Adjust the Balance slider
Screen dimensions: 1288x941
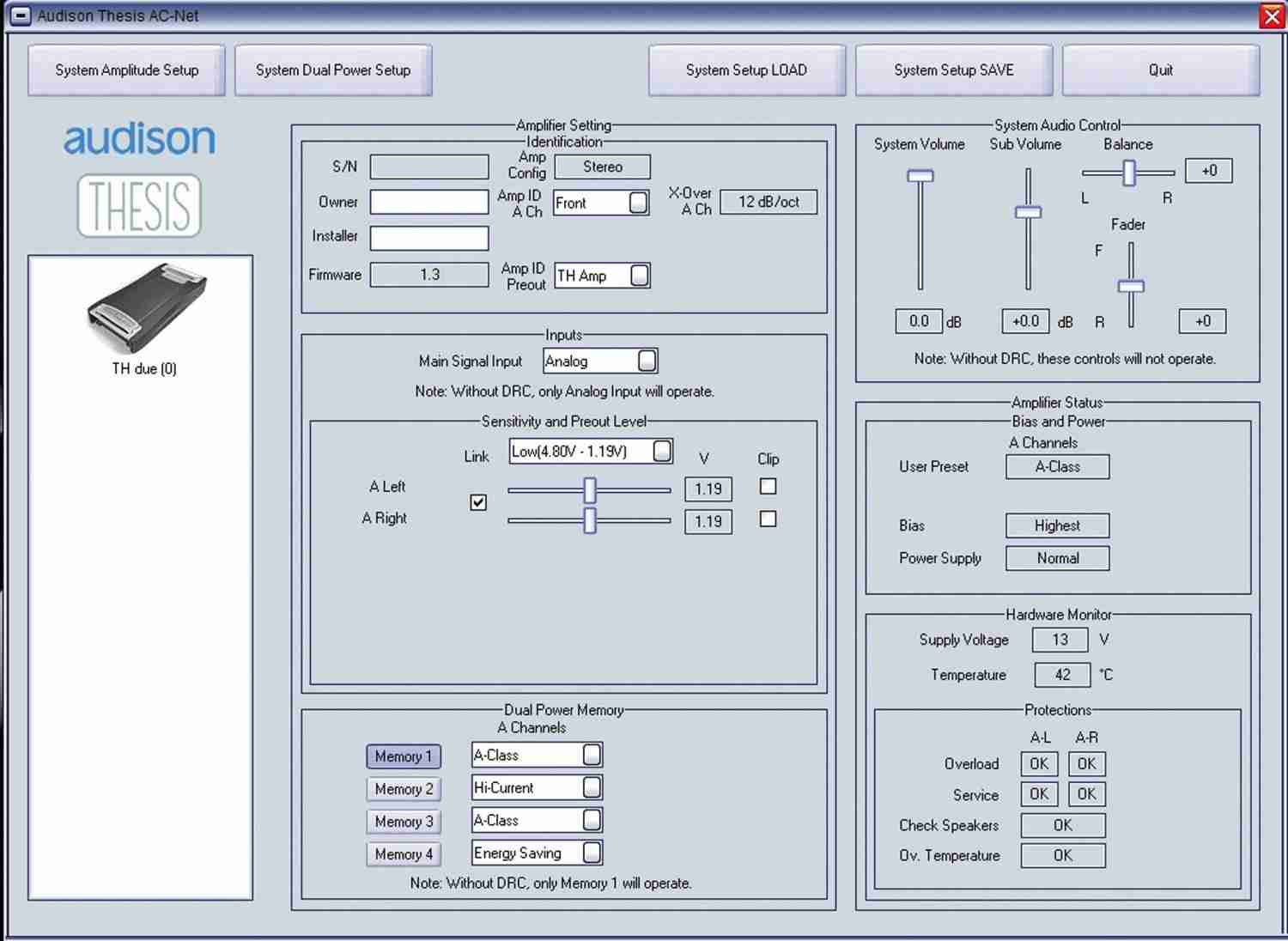click(1129, 173)
